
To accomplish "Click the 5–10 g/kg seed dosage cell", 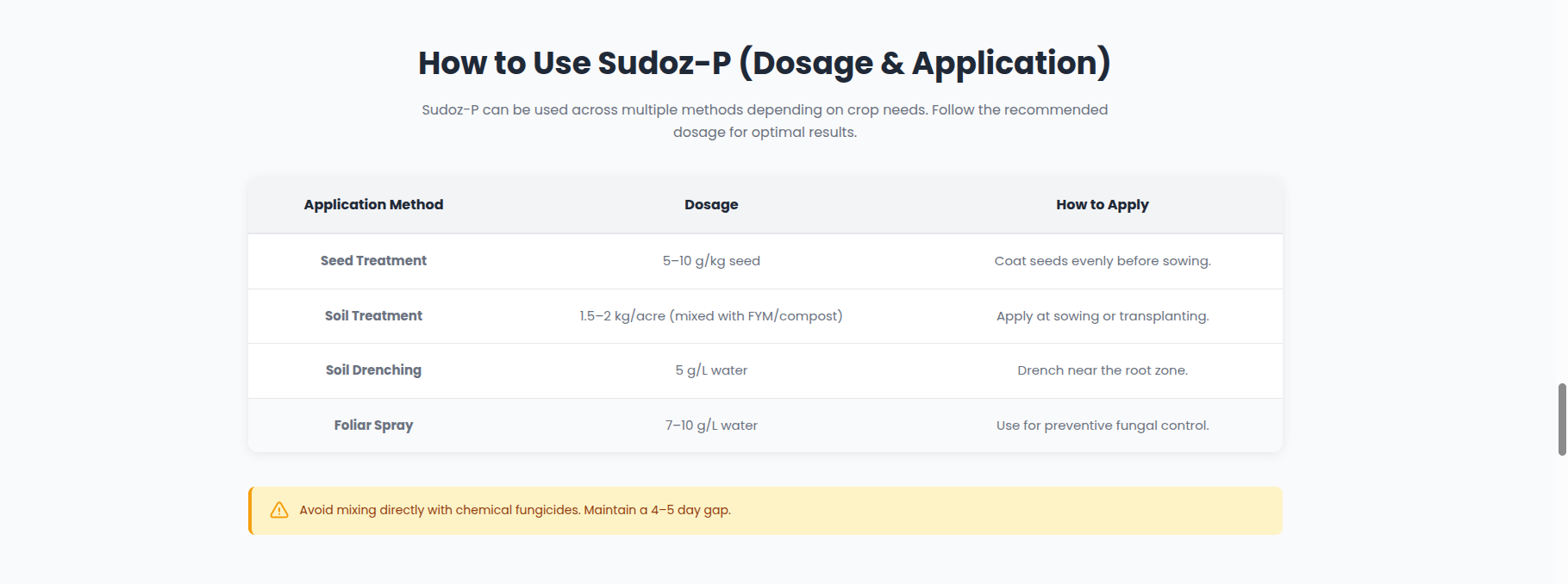I will (x=711, y=261).
